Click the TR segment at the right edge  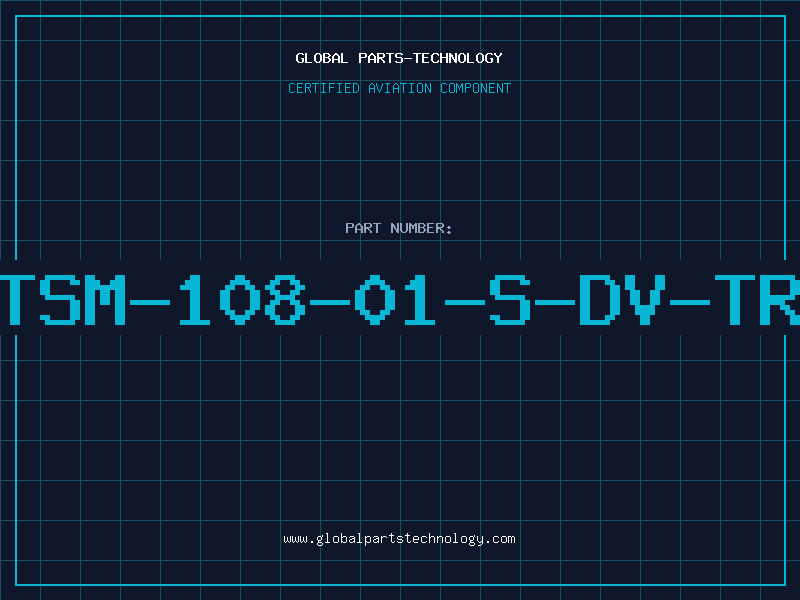(x=757, y=299)
